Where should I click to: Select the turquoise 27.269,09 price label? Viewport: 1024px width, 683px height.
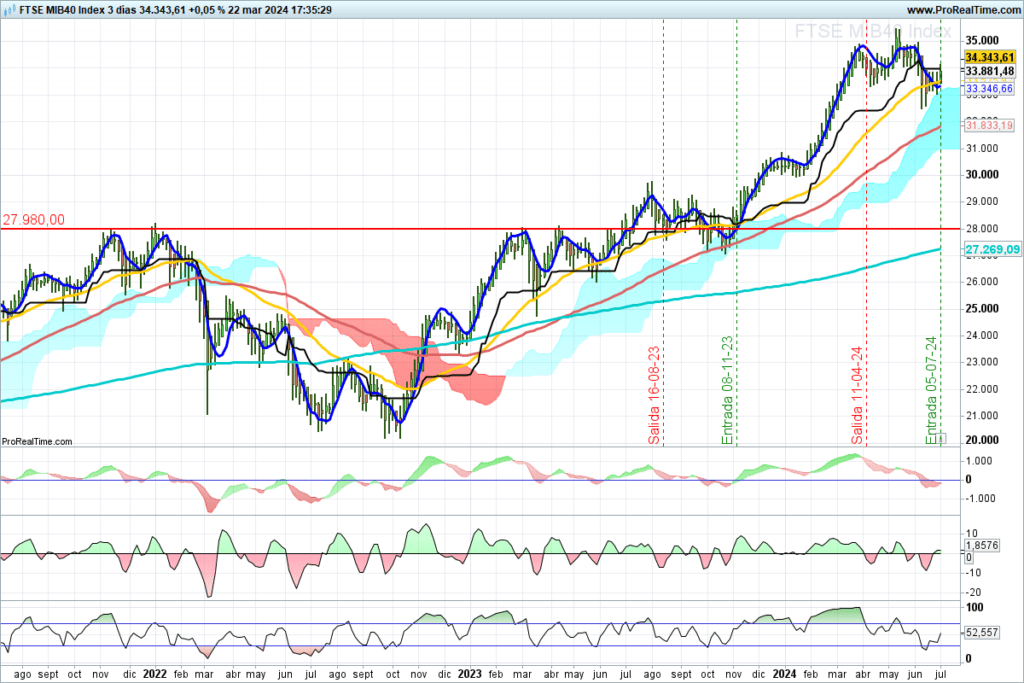pos(992,249)
